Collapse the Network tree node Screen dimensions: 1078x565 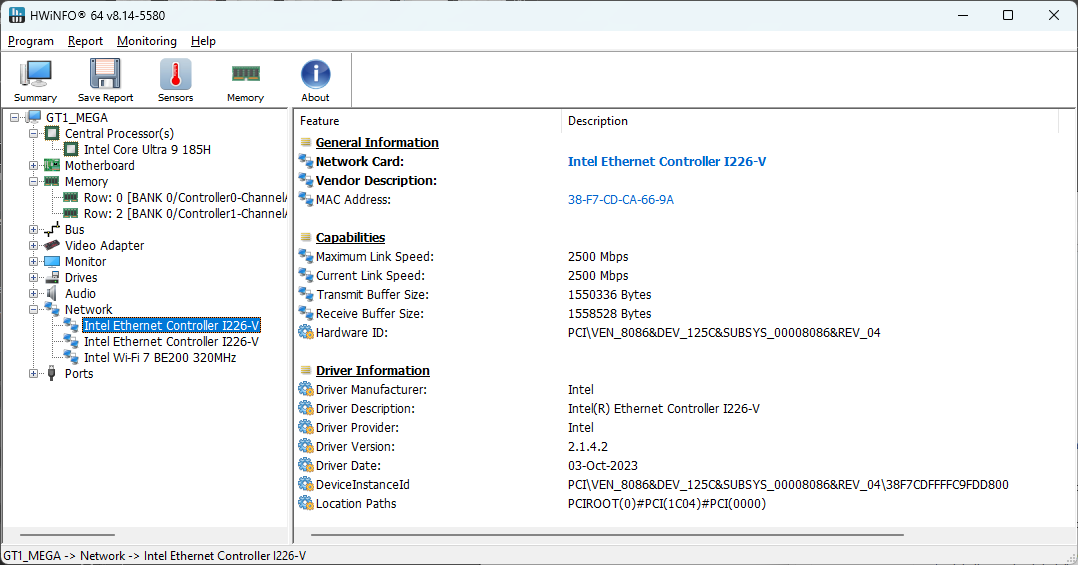[x=33, y=309]
